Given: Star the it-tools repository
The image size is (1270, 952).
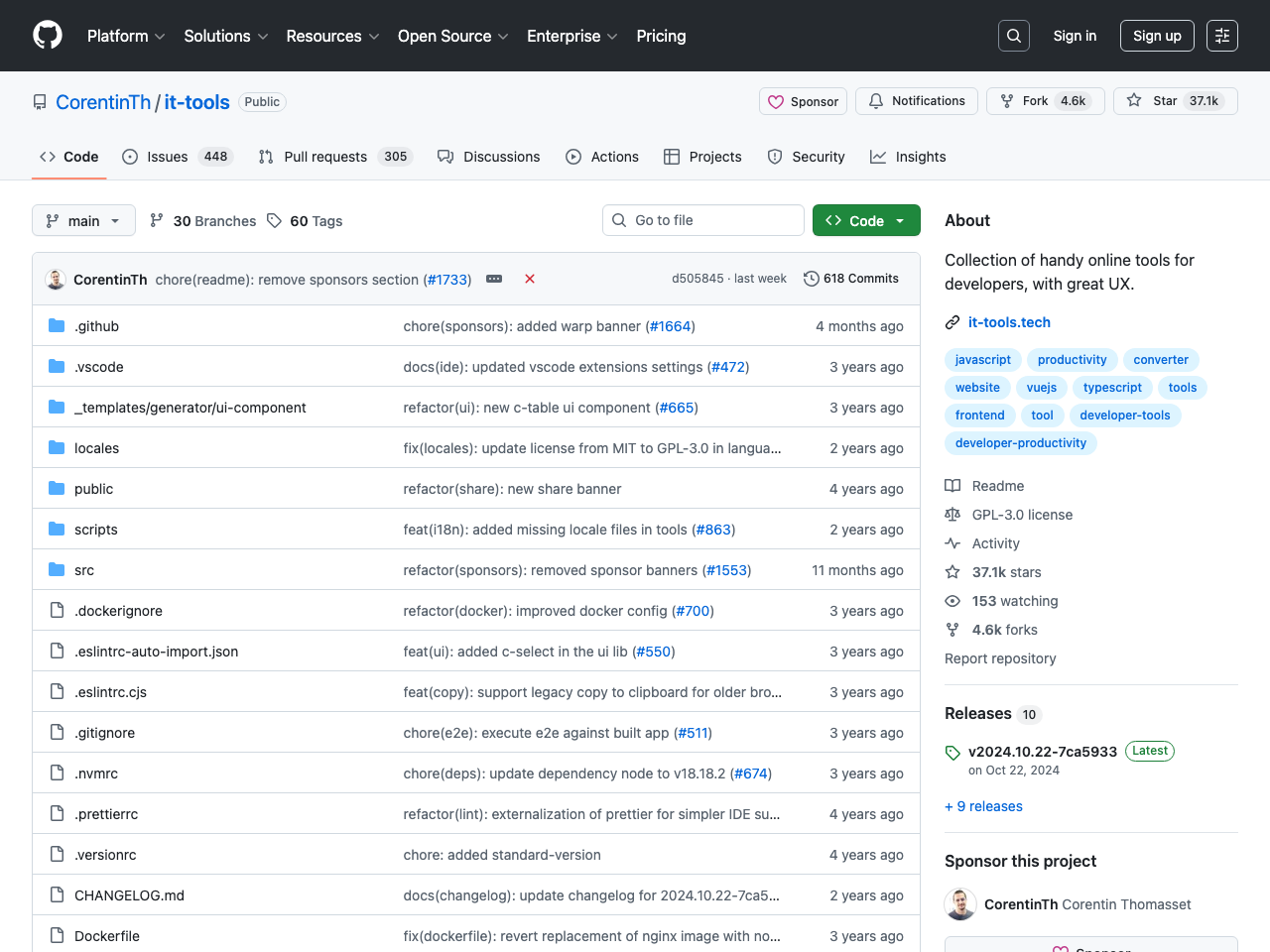Looking at the screenshot, I should click(x=1175, y=101).
